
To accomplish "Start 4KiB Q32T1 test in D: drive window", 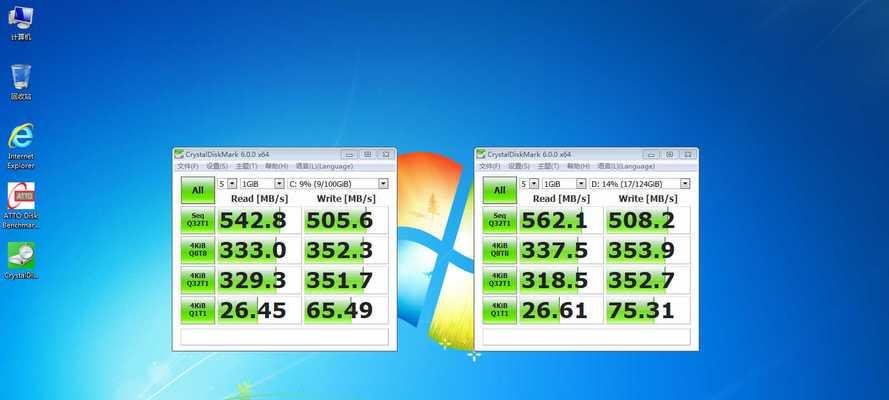I will tap(499, 280).
